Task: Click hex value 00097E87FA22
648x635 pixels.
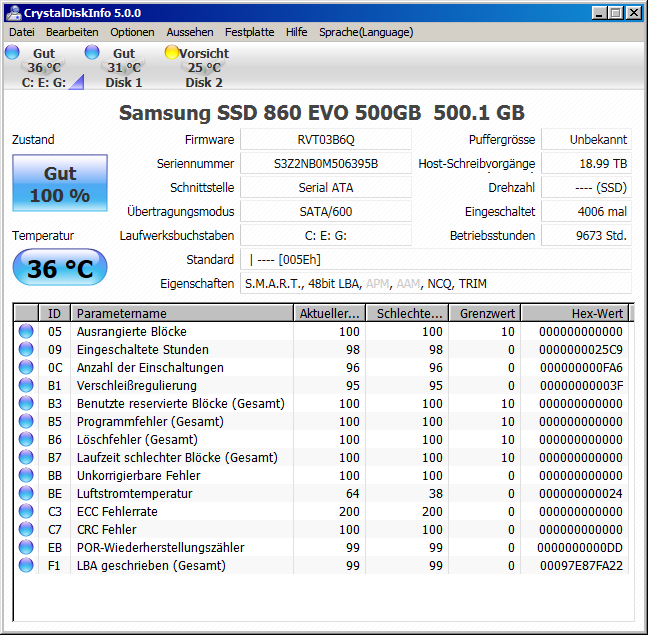Action: [x=581, y=565]
